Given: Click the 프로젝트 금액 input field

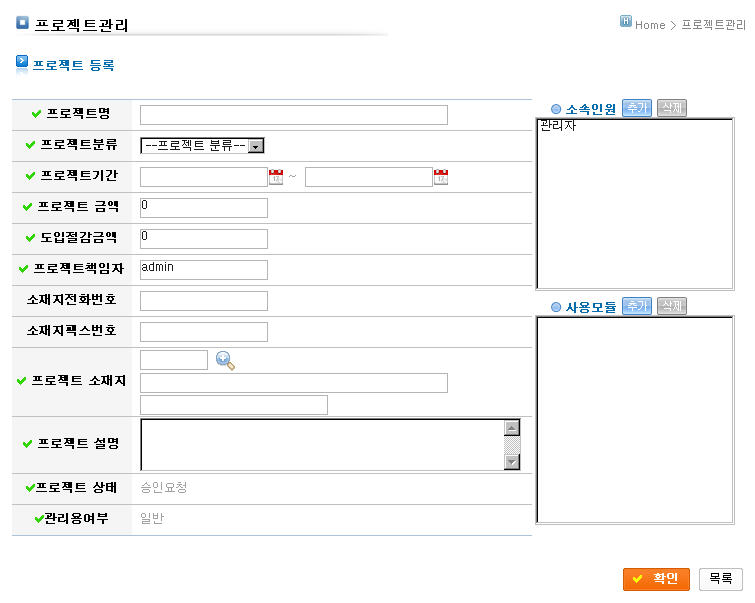Looking at the screenshot, I should click(204, 208).
